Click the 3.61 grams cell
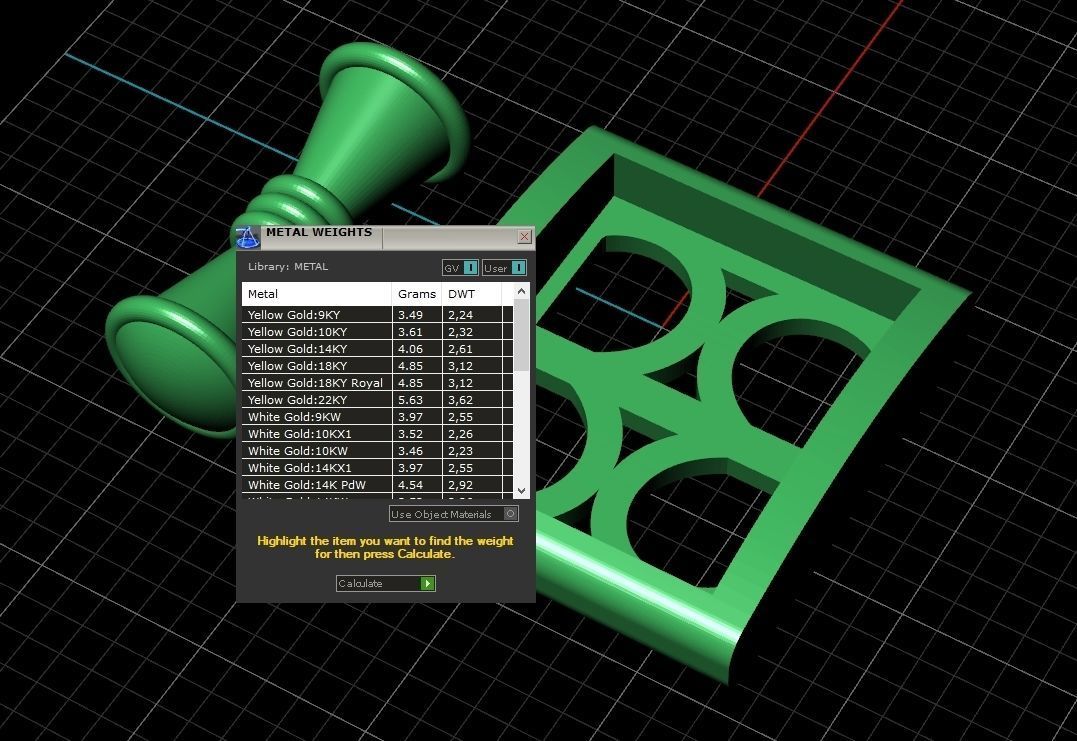Screen dimensions: 1077x741 (417, 332)
